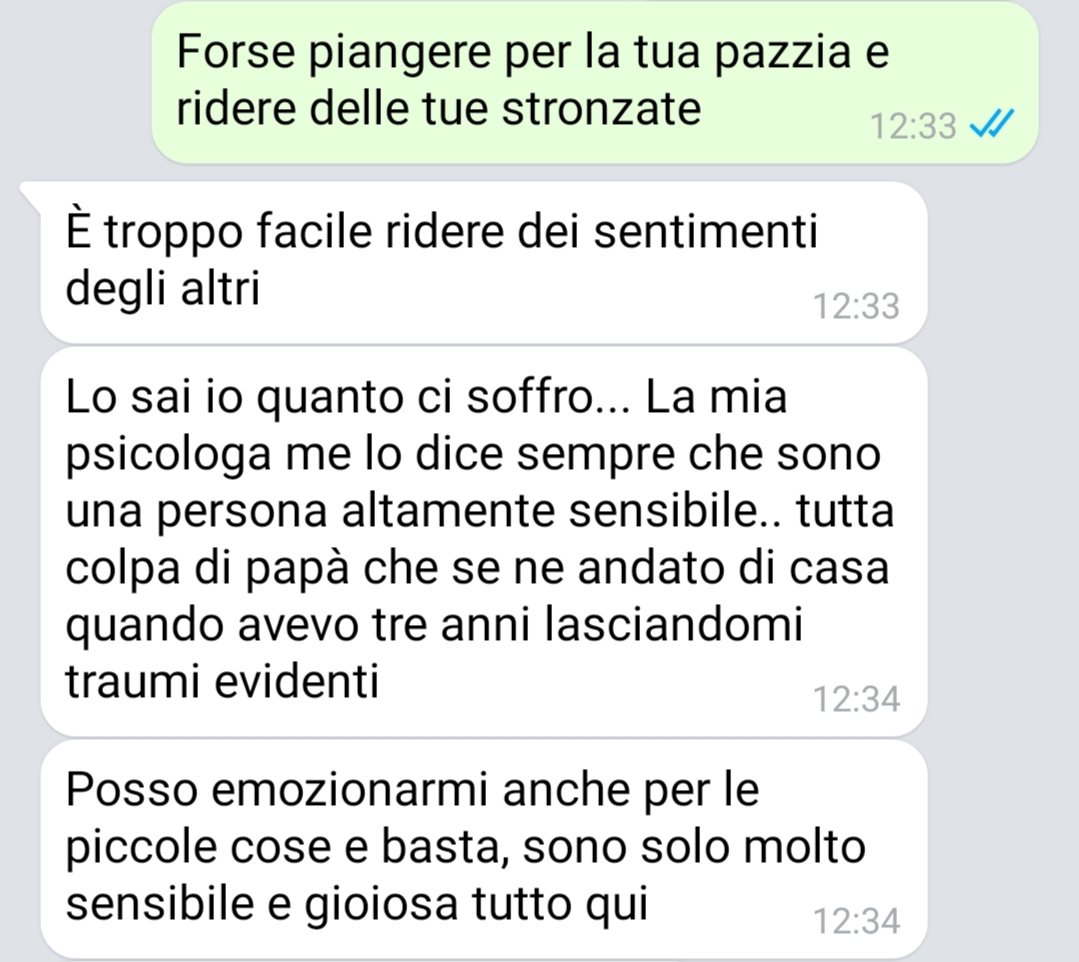Tap the phrase 'traumi evidenti'
This screenshot has height=962, width=1079.
pyautogui.click(x=222, y=682)
